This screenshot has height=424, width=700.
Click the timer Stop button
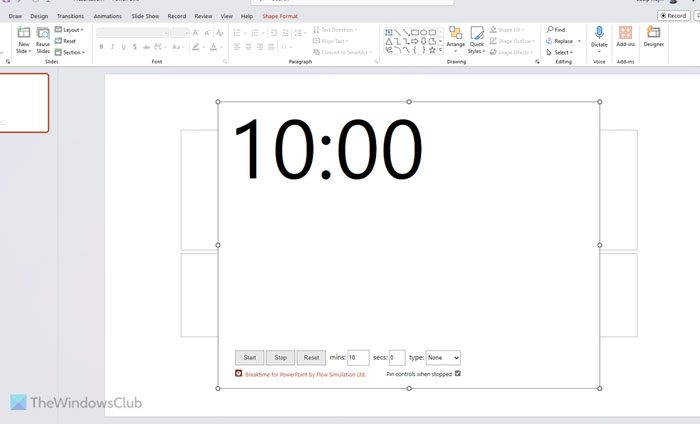tap(280, 357)
